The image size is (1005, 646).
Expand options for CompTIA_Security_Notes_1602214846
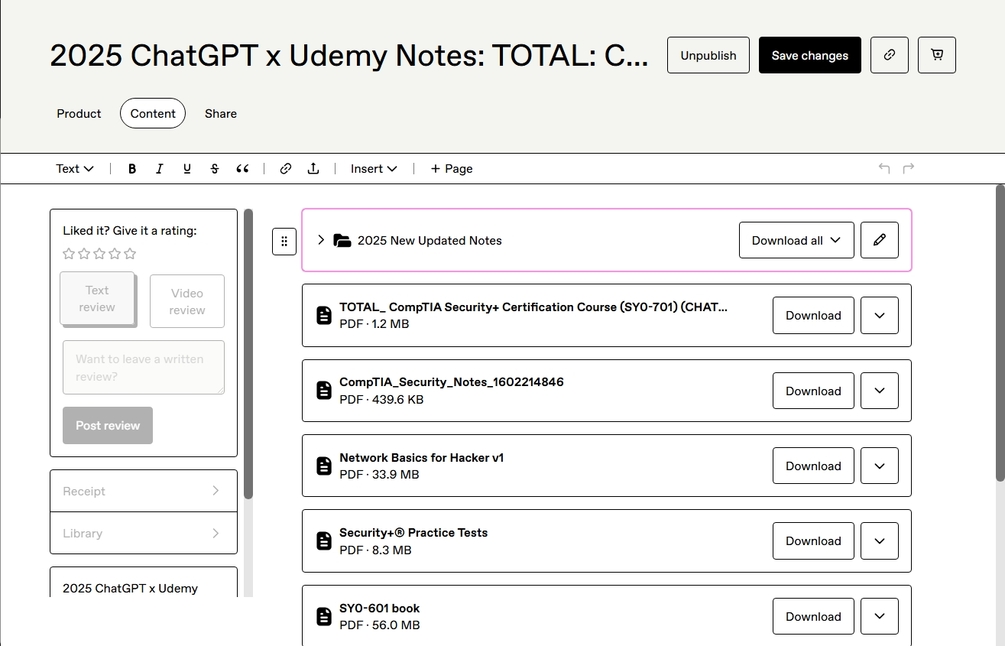tap(879, 390)
